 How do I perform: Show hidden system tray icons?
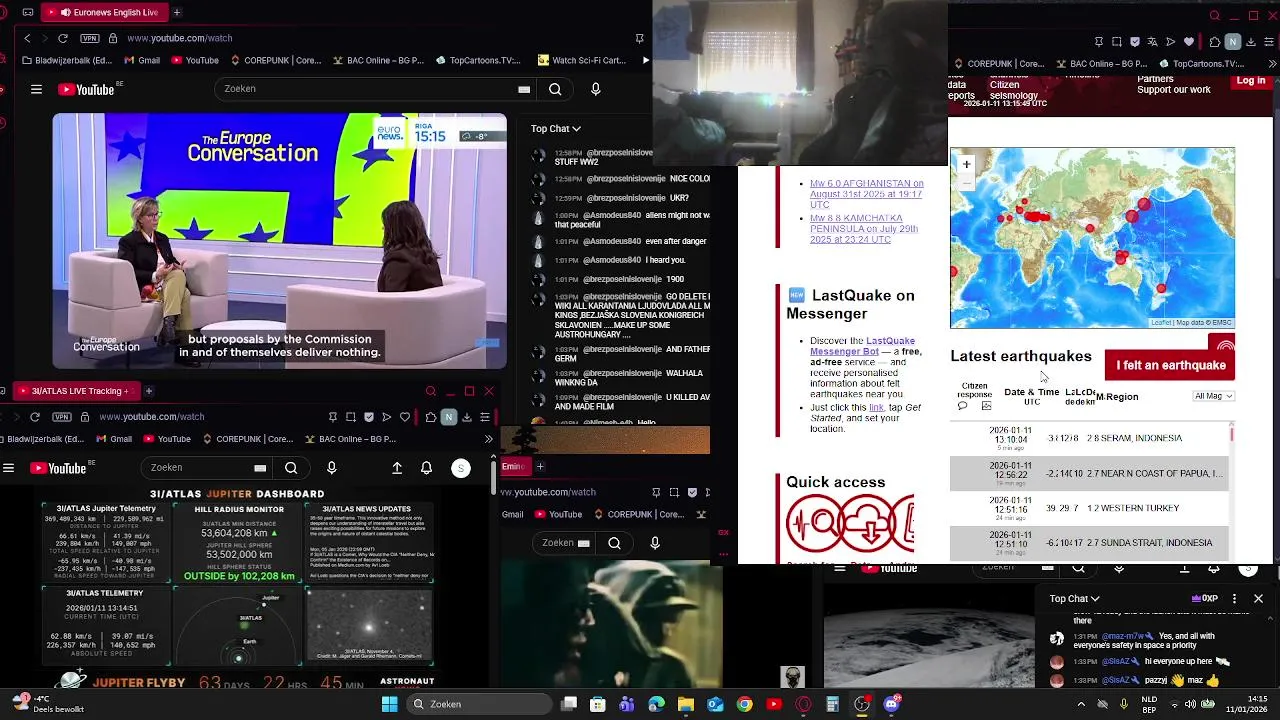pyautogui.click(x=1081, y=704)
